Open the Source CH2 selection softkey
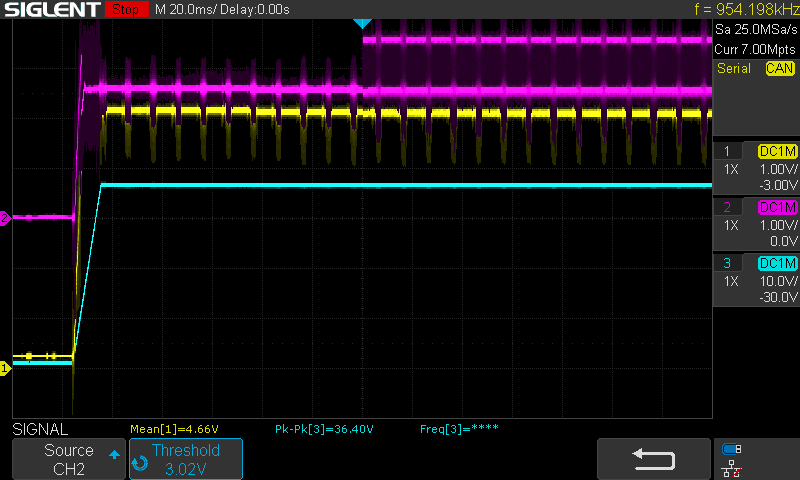The height and width of the screenshot is (480, 800). click(x=68, y=458)
